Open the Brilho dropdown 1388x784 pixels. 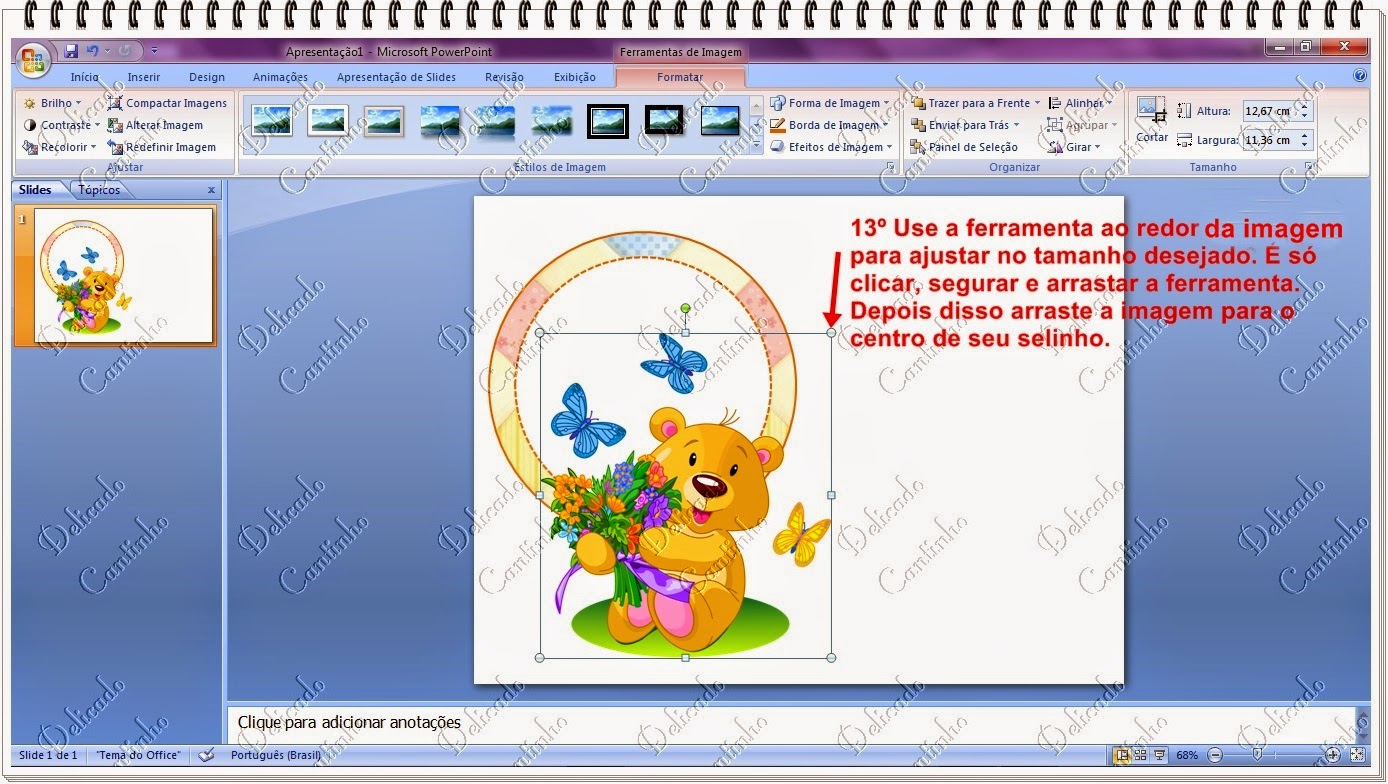tap(53, 103)
